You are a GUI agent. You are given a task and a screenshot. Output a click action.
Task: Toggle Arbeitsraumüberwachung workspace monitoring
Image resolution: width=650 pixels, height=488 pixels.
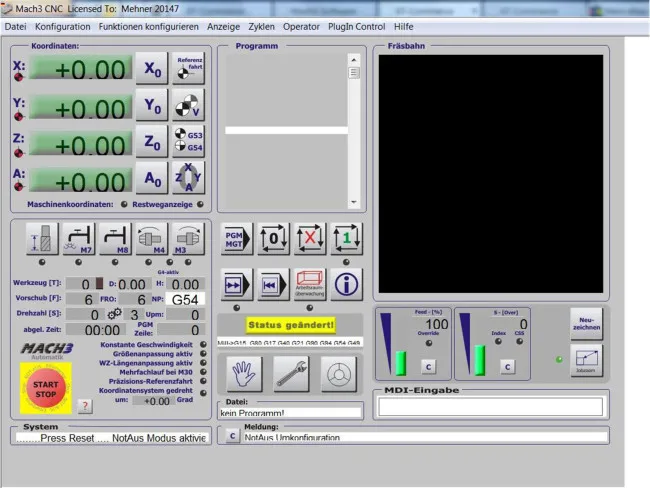310,284
